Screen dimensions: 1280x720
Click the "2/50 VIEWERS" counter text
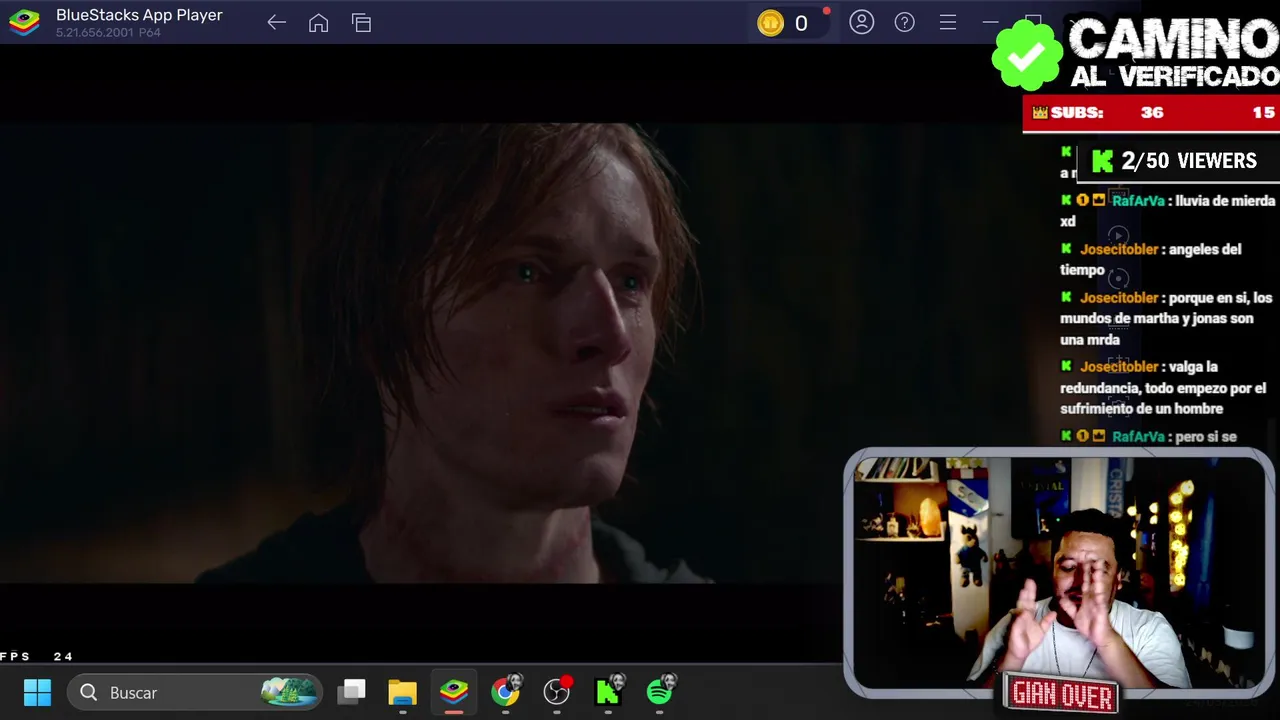pyautogui.click(x=1189, y=161)
